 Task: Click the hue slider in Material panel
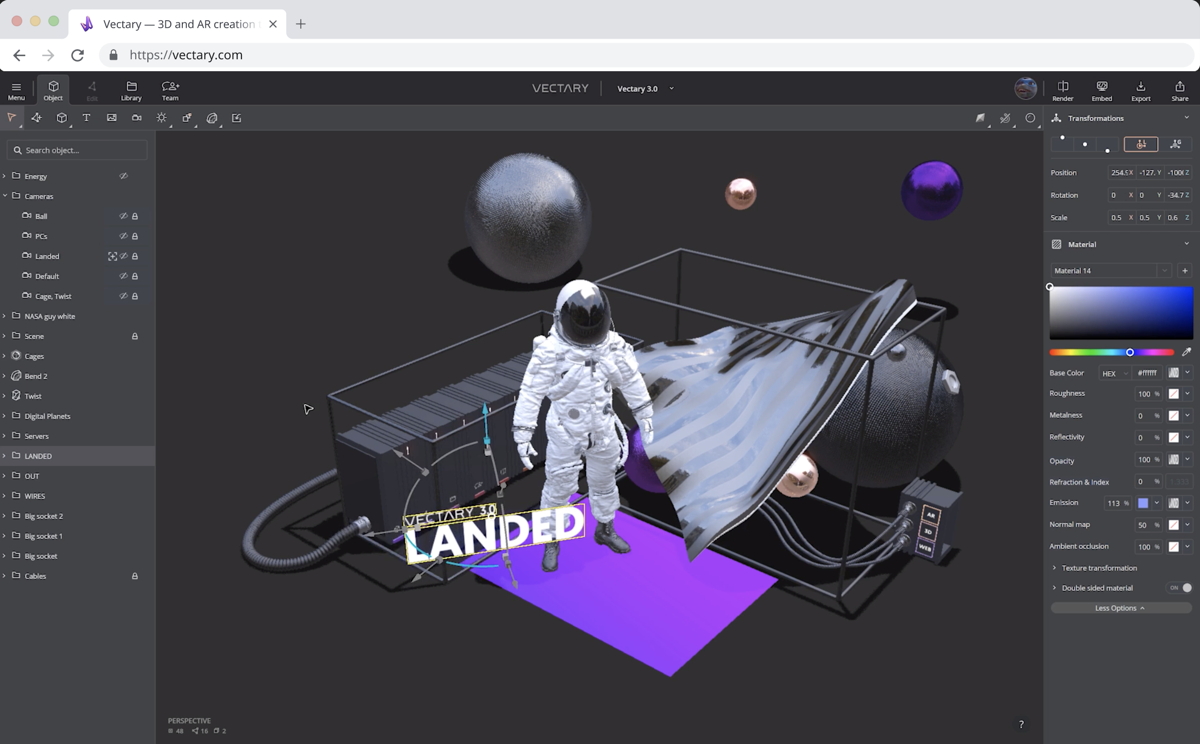point(1111,352)
